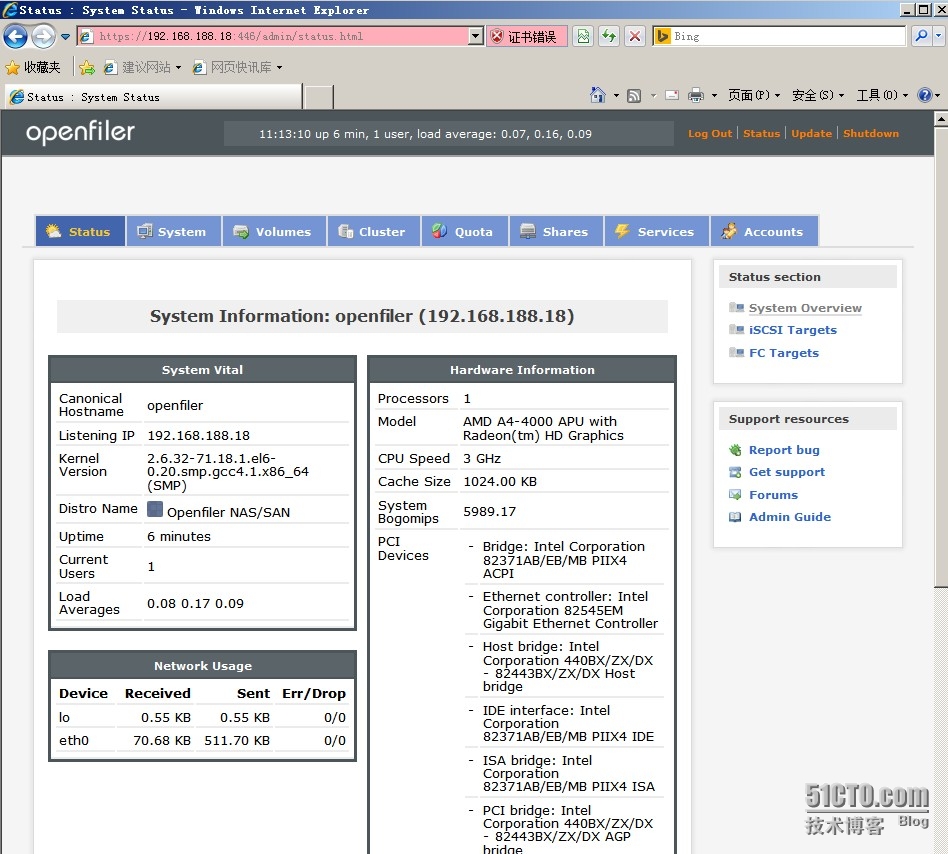Switch to the Volumes tab

(273, 232)
